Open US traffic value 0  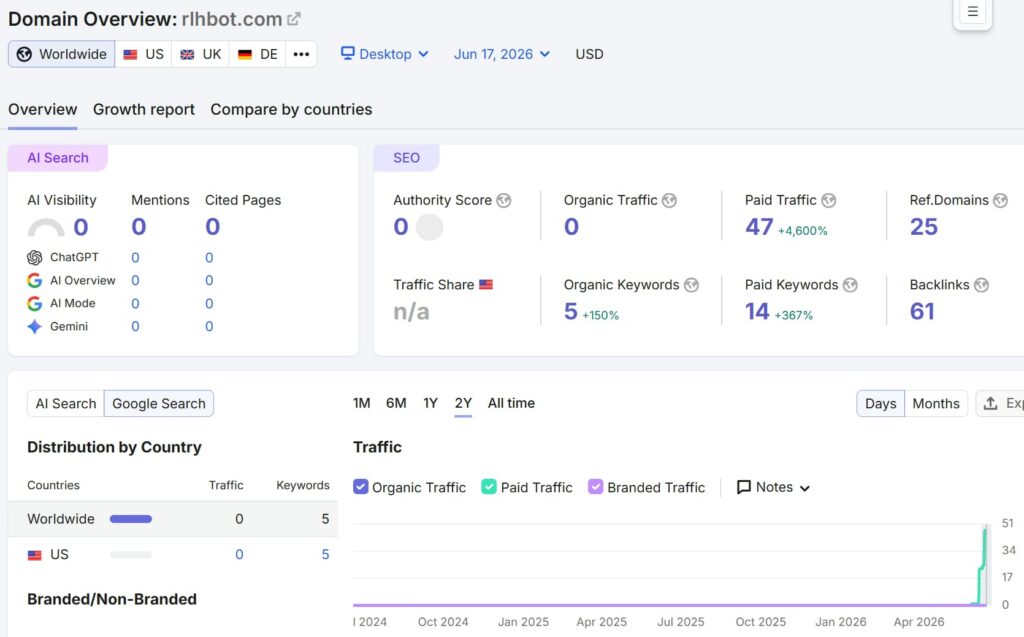point(239,555)
